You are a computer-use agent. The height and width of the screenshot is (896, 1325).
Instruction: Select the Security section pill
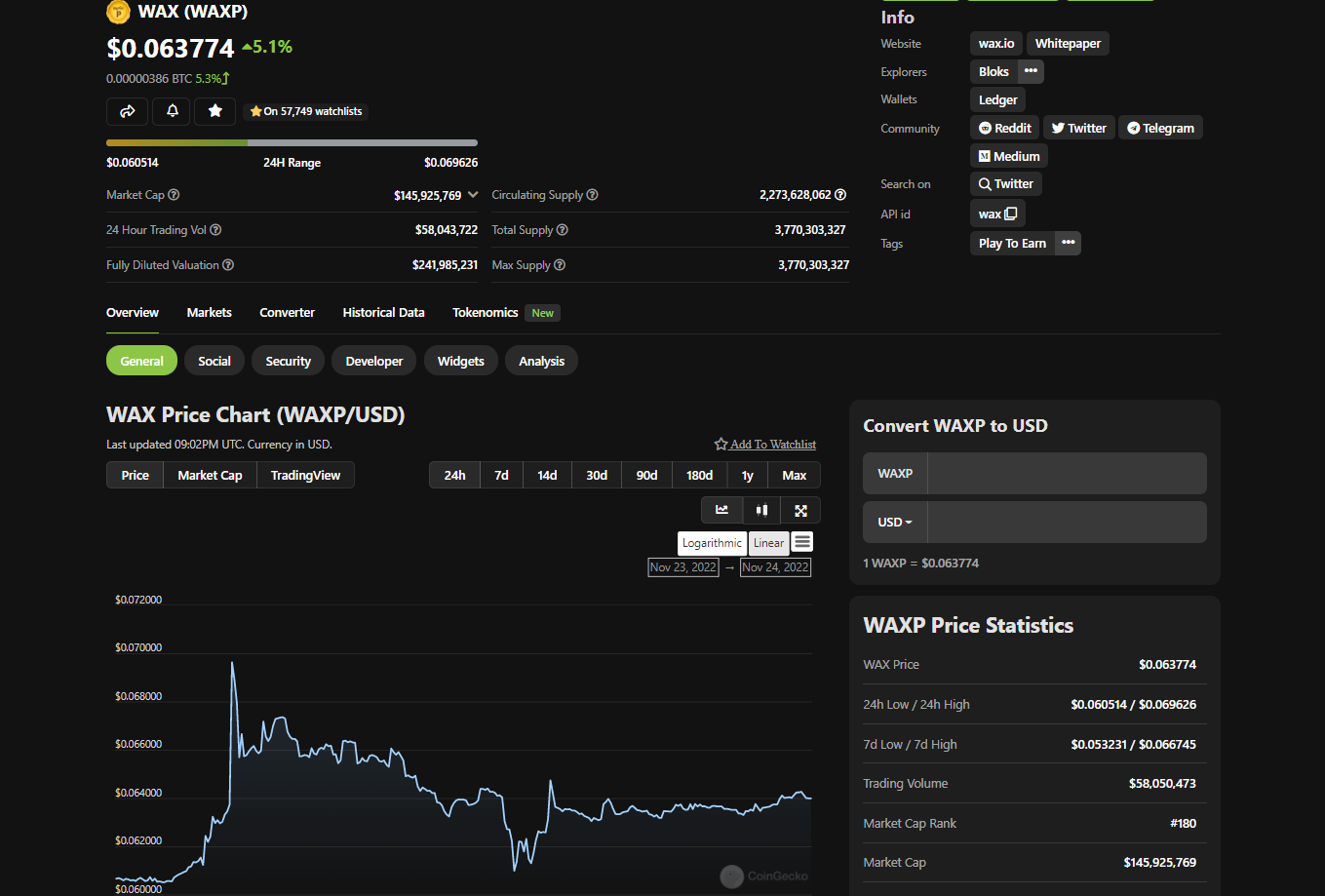288,361
